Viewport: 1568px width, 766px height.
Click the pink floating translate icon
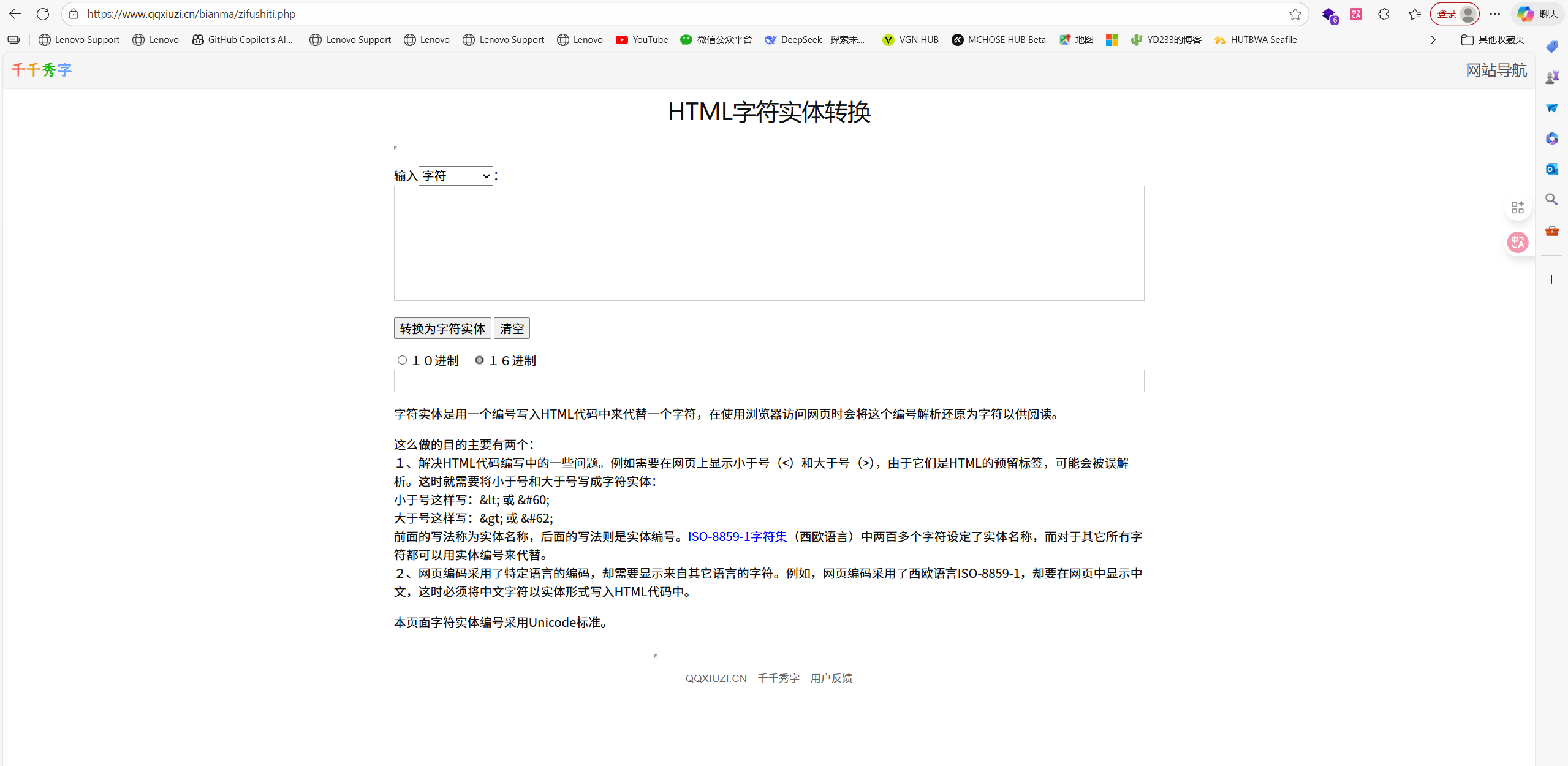(x=1518, y=243)
